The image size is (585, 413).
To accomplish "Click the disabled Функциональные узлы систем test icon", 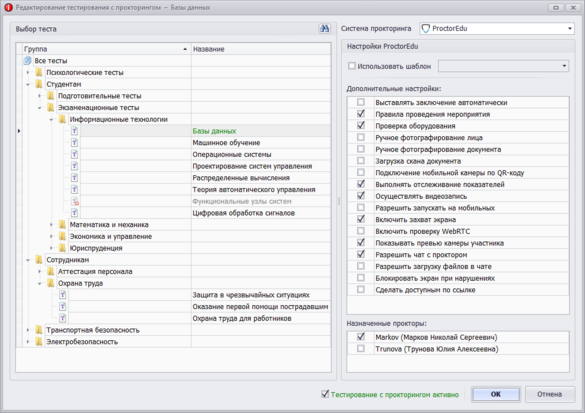I will (x=75, y=201).
